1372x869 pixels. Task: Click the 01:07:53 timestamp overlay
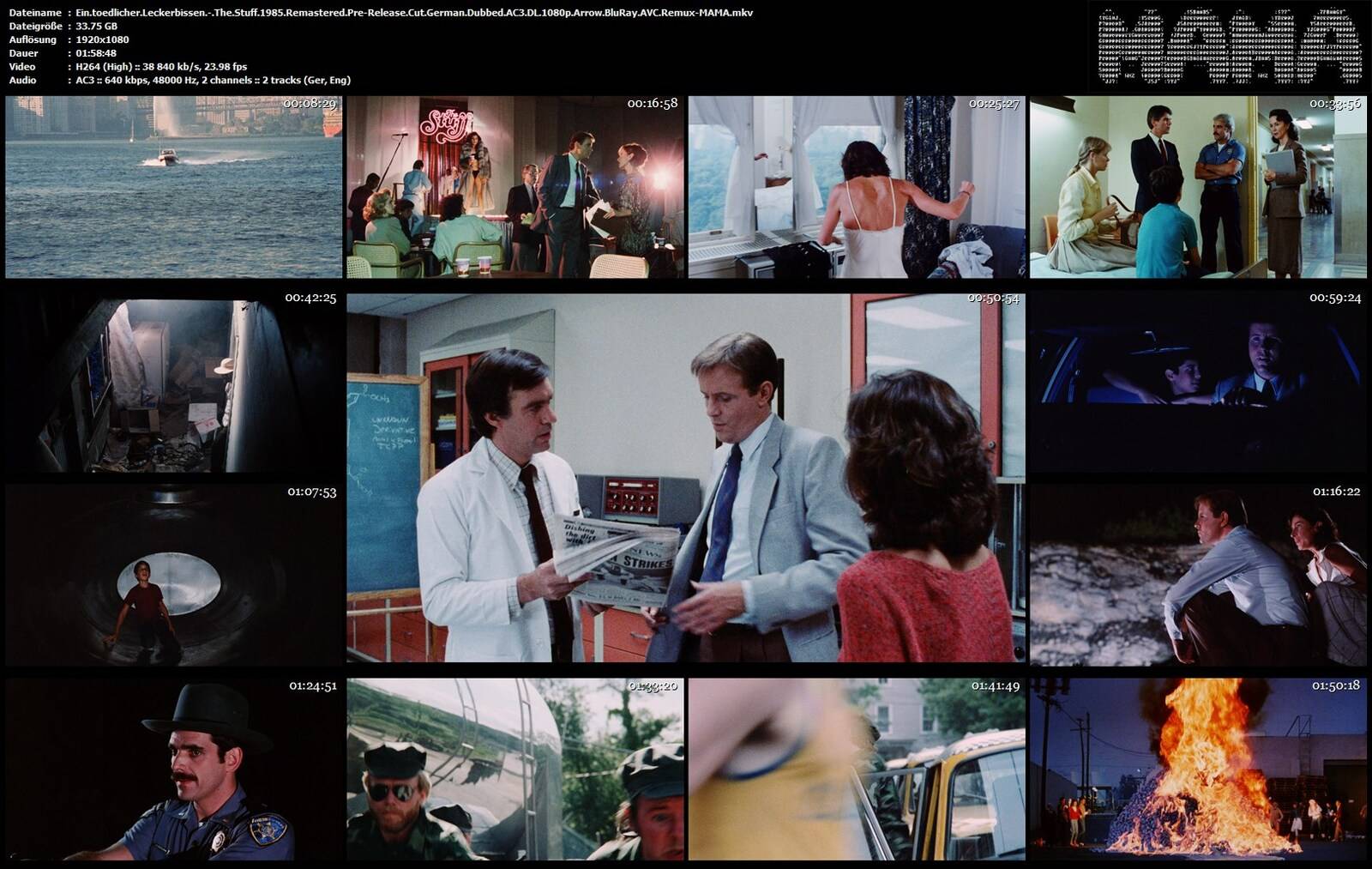point(312,492)
